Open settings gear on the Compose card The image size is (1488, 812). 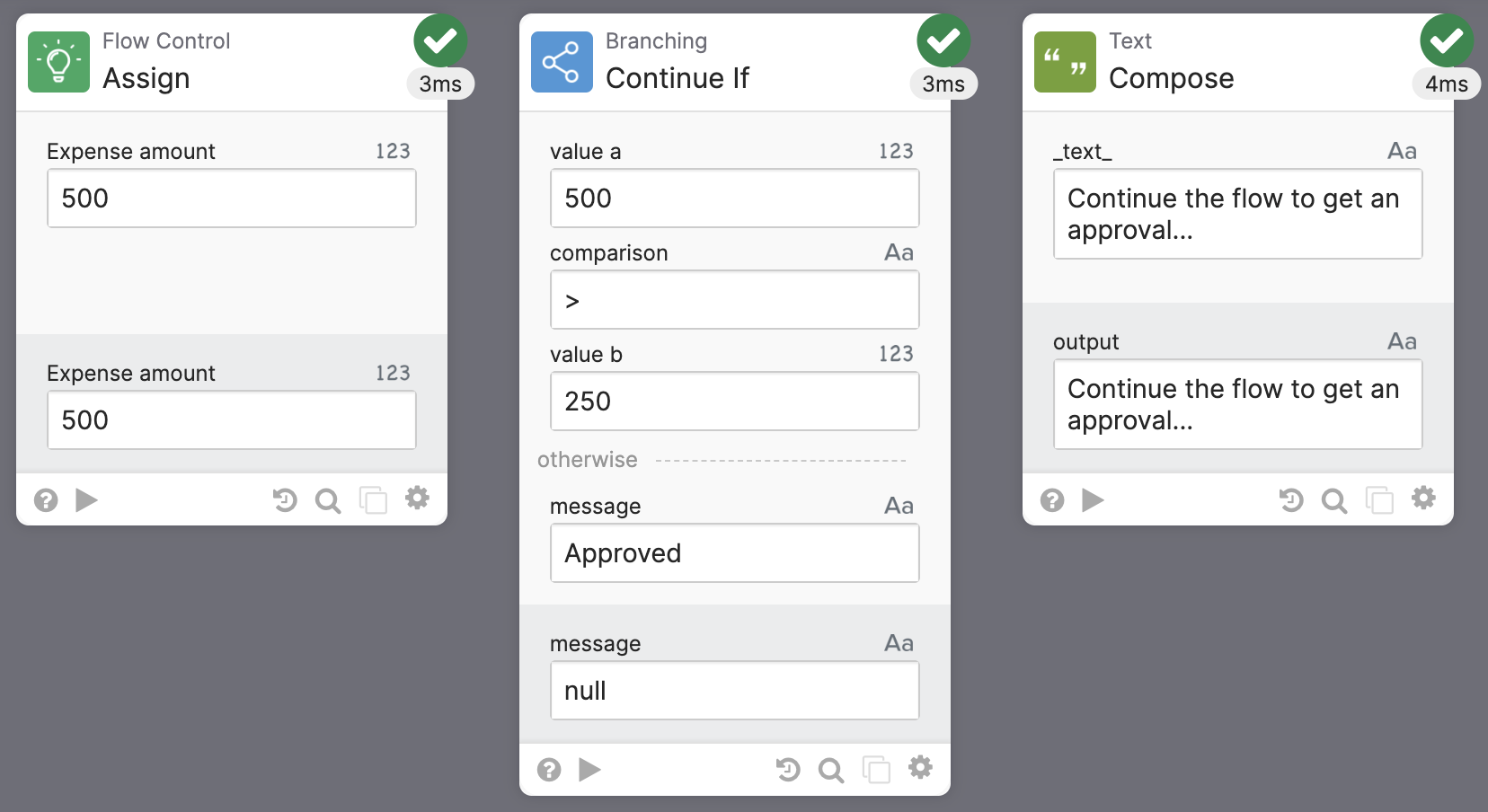(1423, 498)
